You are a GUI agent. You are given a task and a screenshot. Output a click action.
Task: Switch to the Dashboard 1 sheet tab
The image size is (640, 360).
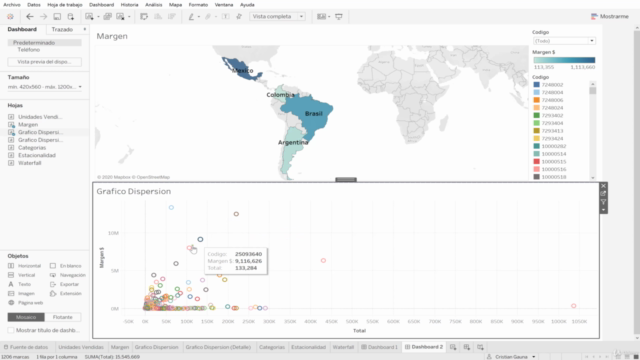(x=379, y=347)
